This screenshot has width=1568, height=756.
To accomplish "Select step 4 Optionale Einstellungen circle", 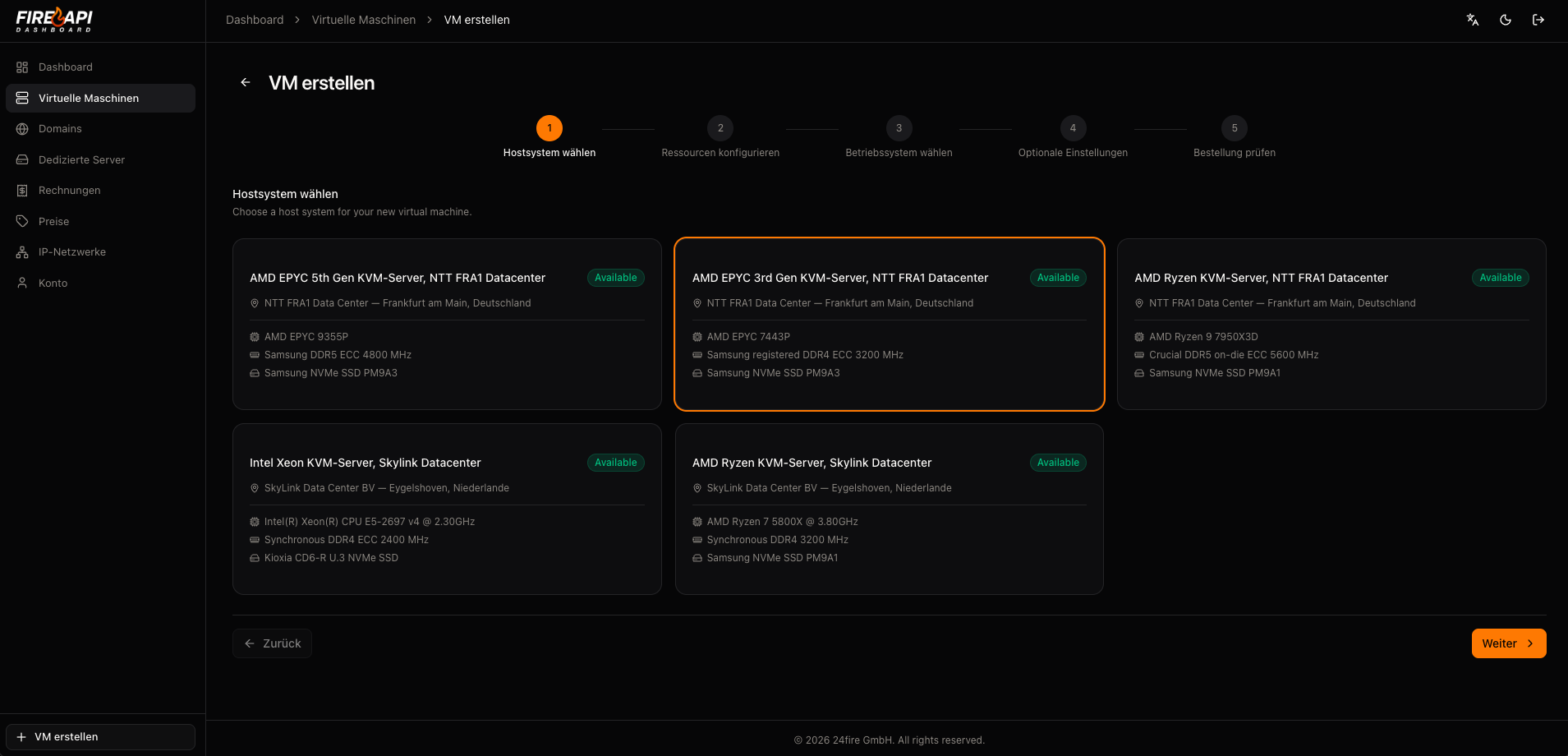I will click(x=1073, y=128).
